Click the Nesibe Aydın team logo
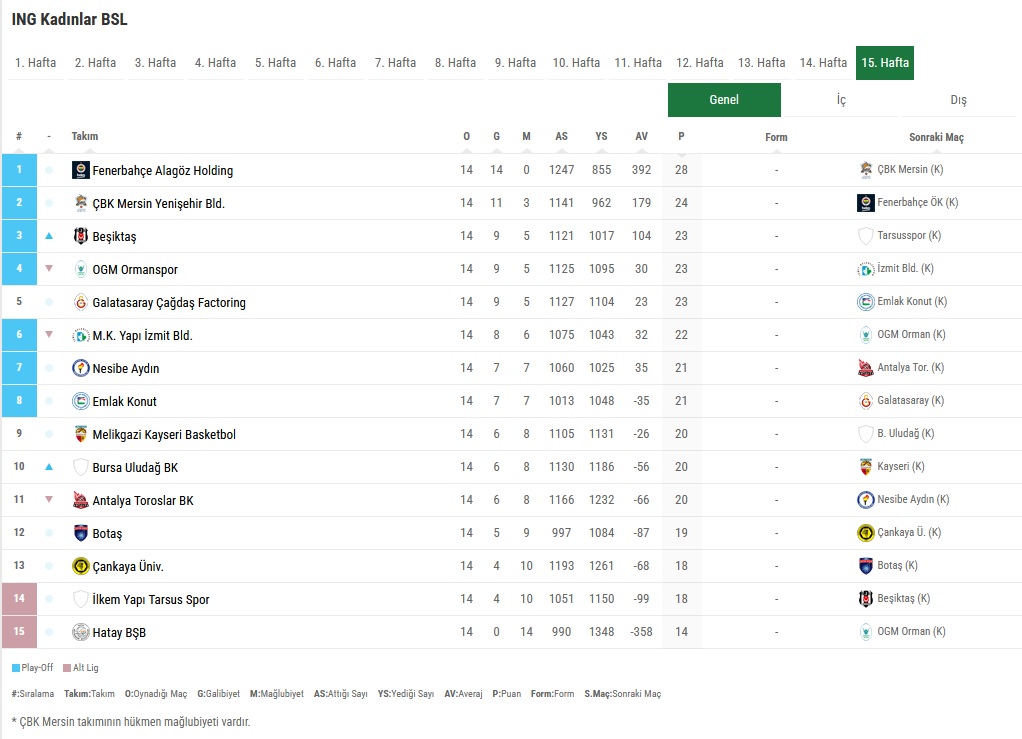 coord(81,368)
